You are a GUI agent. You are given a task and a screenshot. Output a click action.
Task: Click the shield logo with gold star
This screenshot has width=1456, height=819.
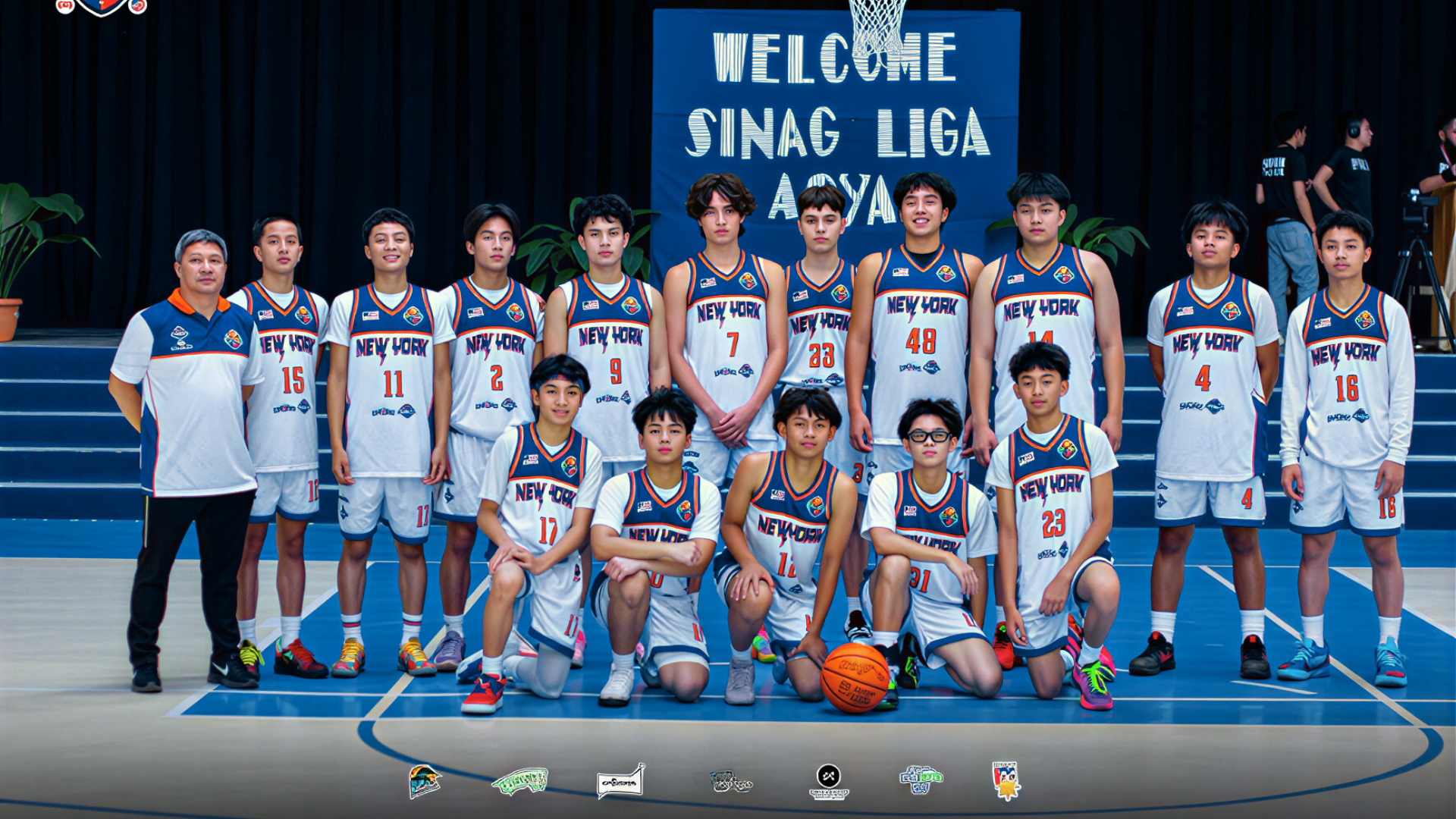click(1006, 780)
